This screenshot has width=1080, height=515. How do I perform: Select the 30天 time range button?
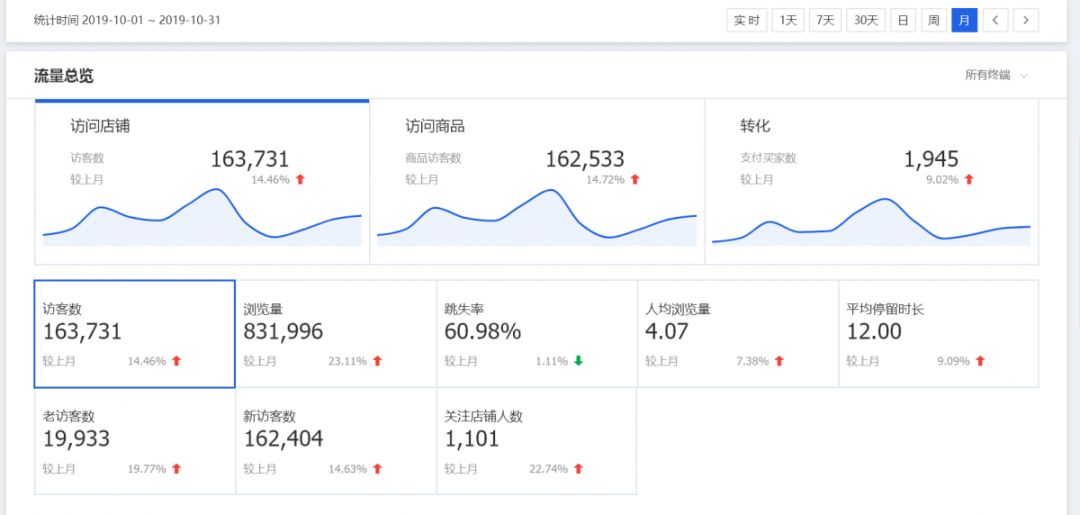(x=866, y=20)
